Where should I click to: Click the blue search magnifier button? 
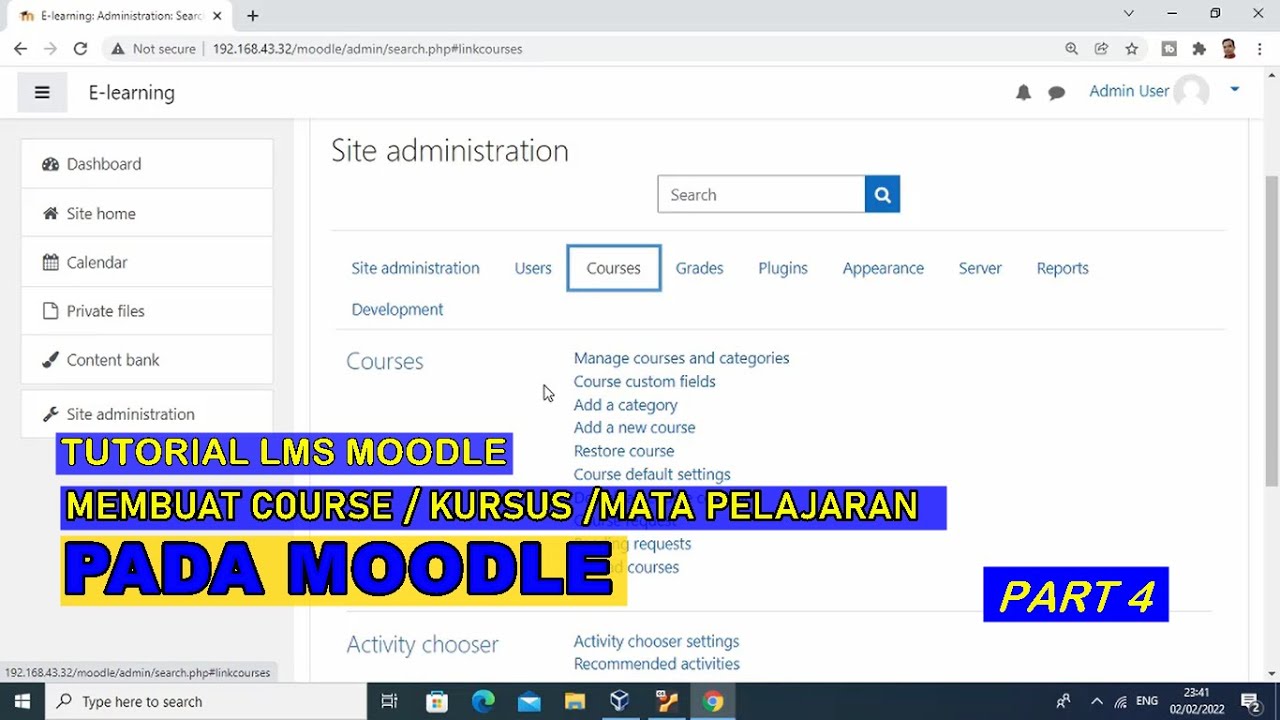coord(882,194)
